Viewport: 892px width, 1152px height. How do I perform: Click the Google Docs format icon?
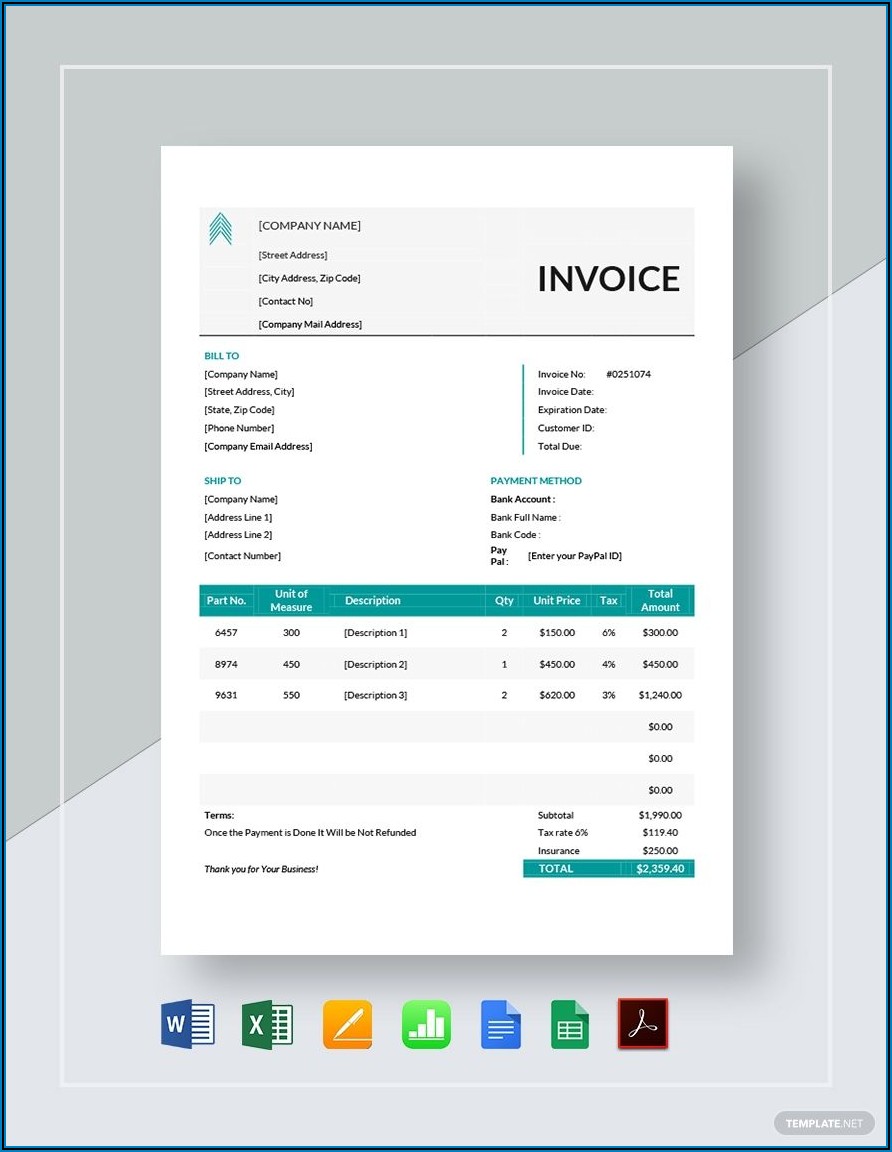pos(500,1024)
